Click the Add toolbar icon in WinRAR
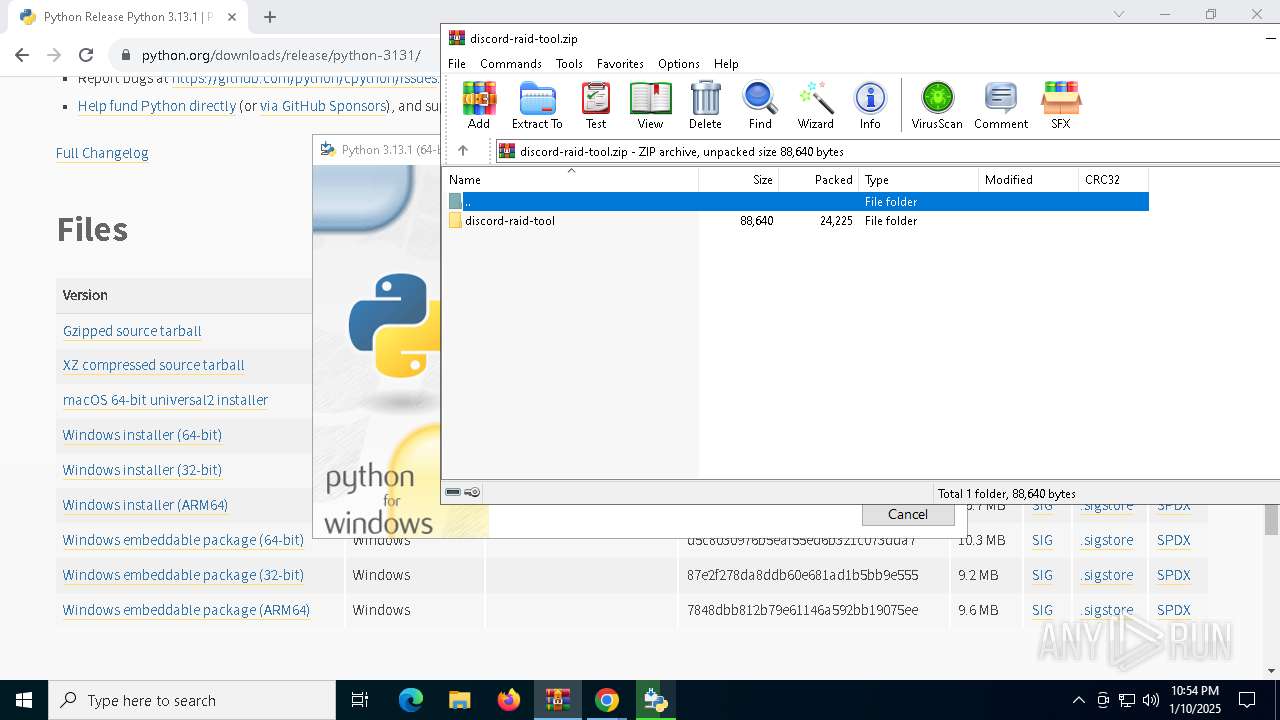This screenshot has width=1280, height=720. (x=479, y=106)
